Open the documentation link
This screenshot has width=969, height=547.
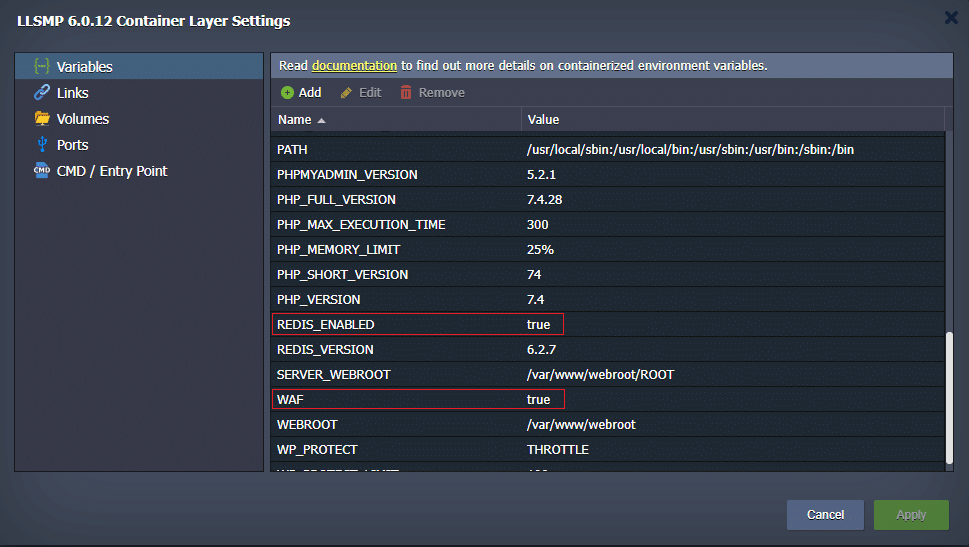354,66
